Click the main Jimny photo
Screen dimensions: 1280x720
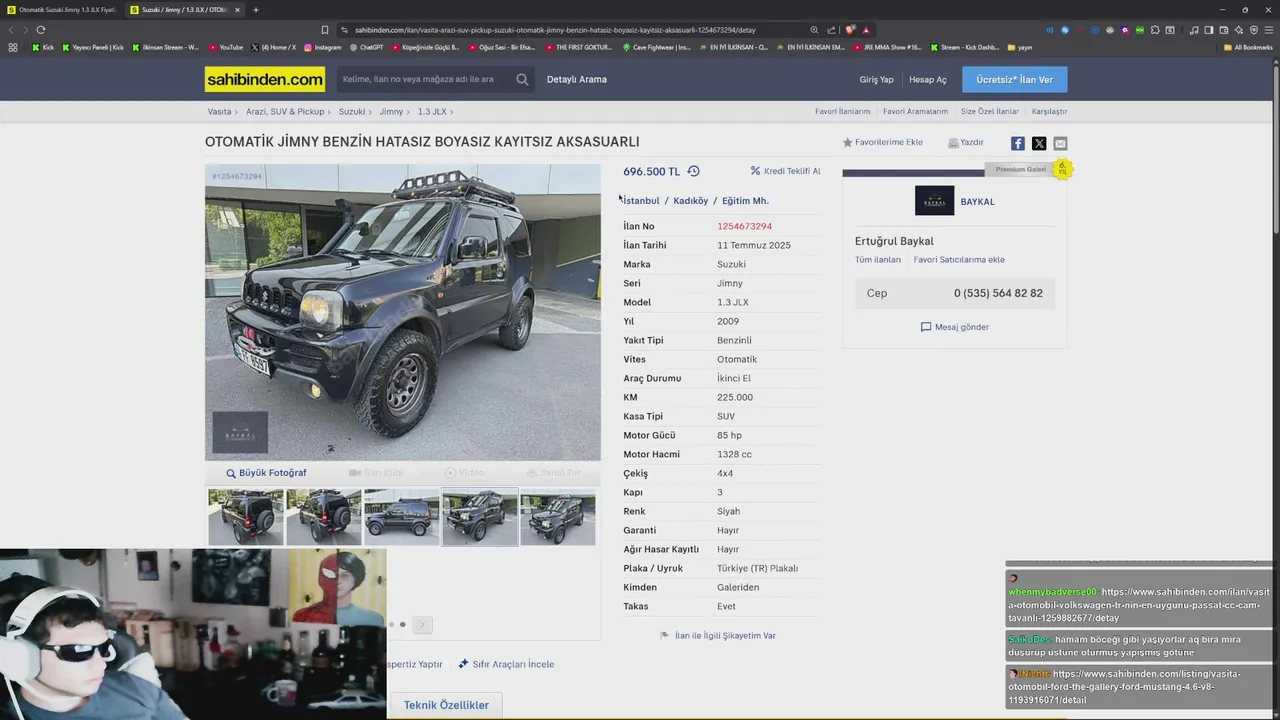pos(403,312)
